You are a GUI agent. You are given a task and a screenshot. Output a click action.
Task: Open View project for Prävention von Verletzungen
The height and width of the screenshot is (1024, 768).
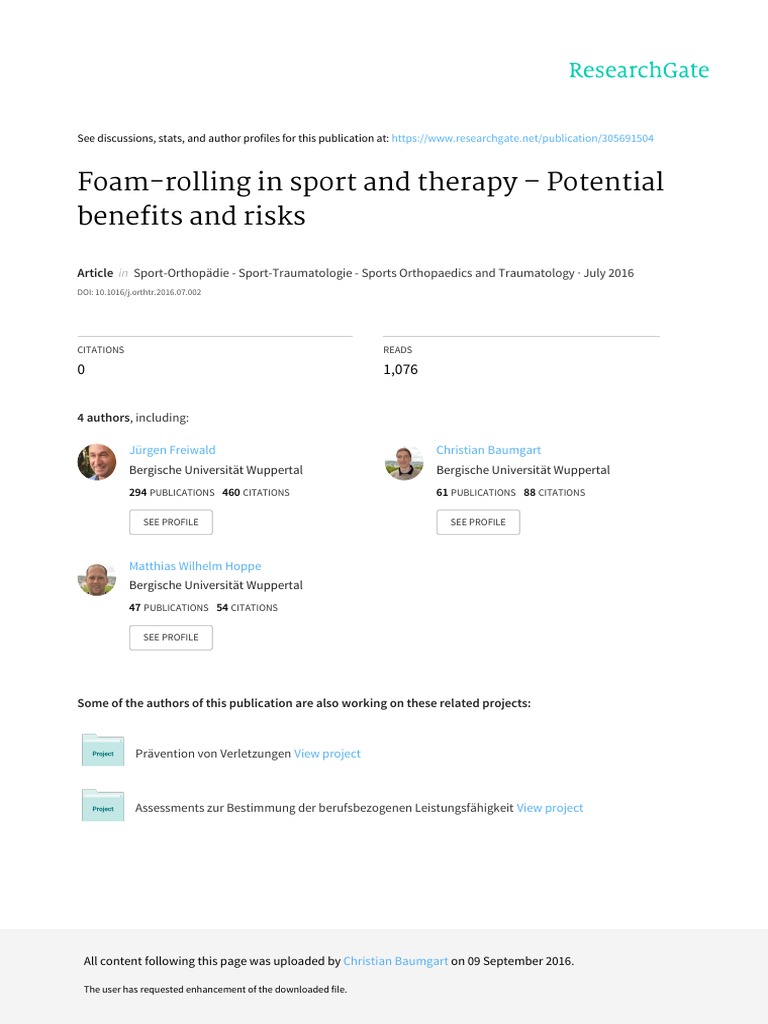click(327, 753)
